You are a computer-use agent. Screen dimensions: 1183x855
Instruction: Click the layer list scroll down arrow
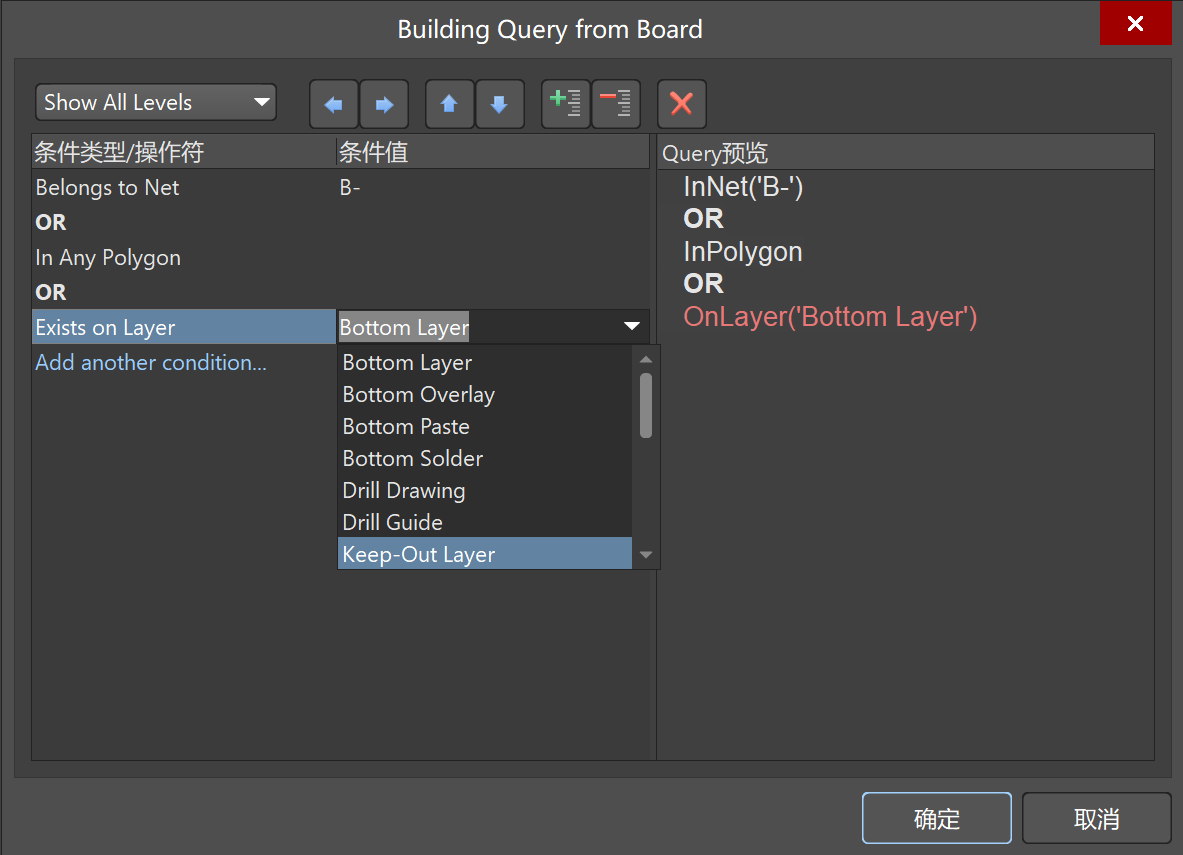[646, 555]
